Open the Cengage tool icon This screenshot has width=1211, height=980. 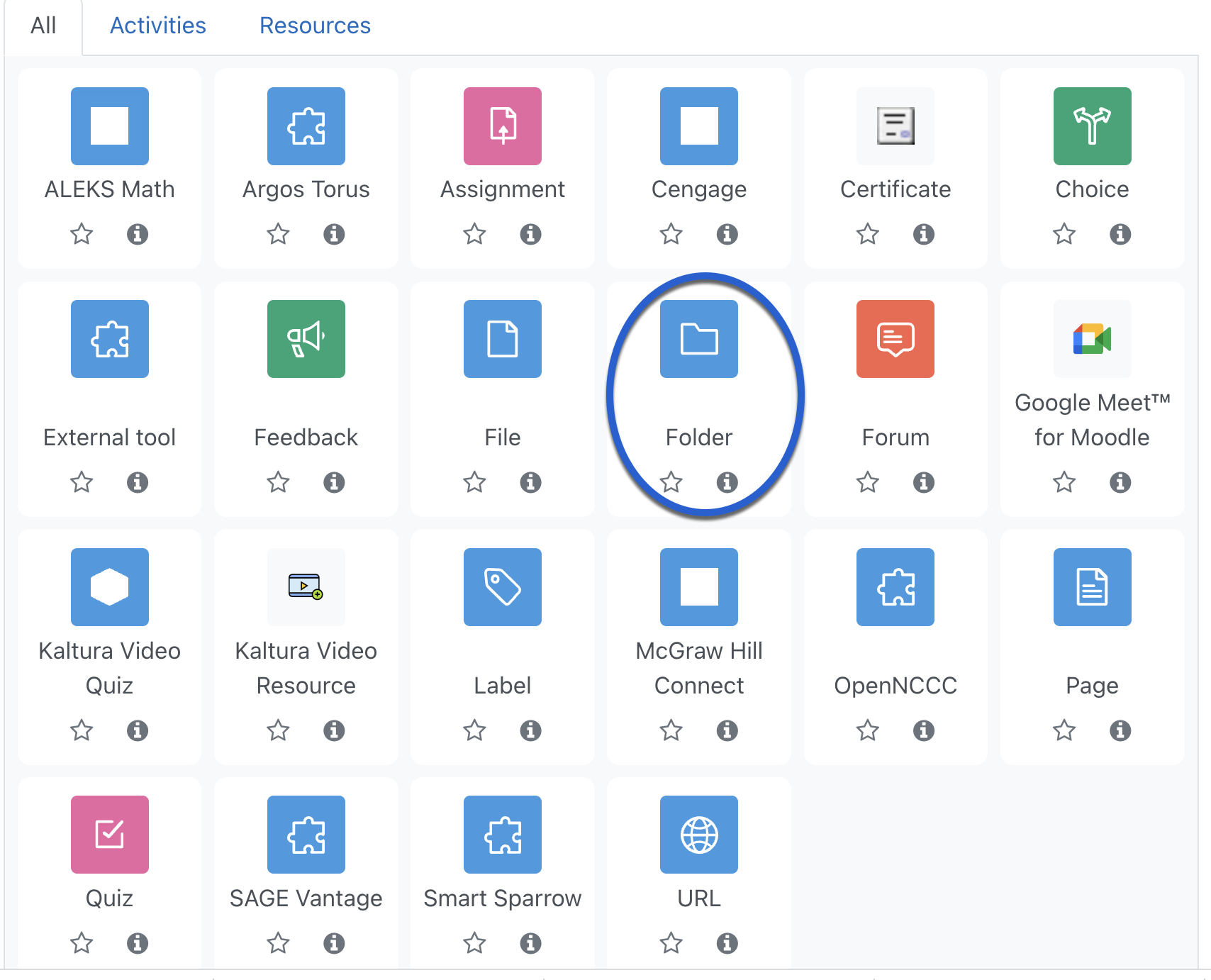click(x=699, y=126)
